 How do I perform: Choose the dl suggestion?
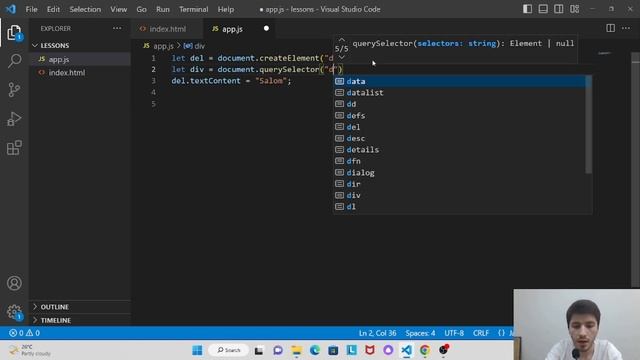coord(460,207)
